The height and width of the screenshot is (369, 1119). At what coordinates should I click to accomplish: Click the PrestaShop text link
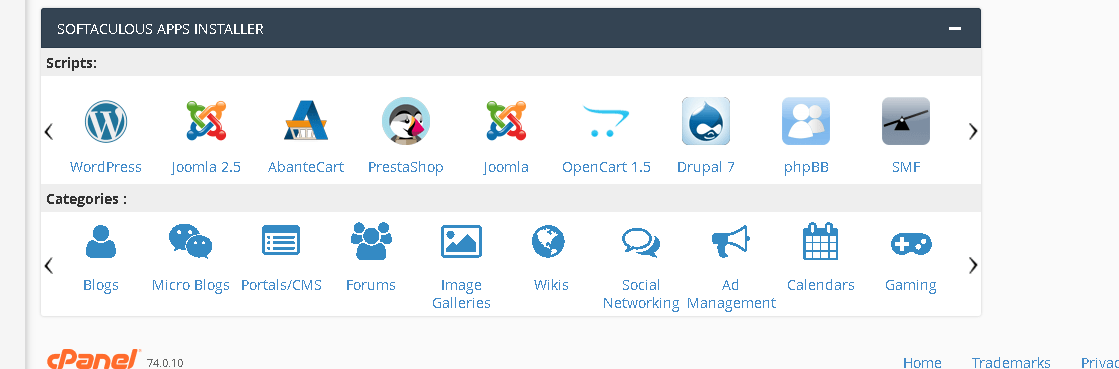coord(405,167)
